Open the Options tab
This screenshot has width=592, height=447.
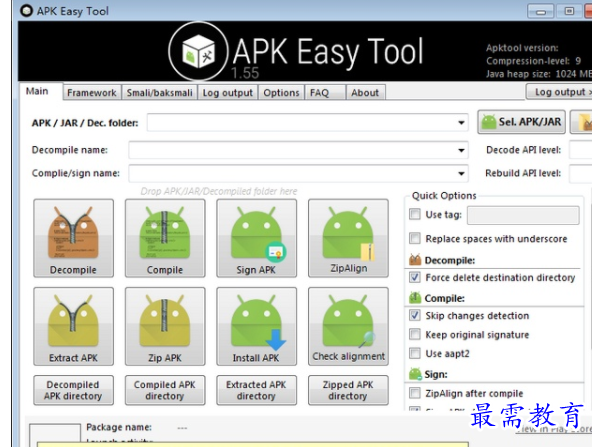[x=281, y=92]
